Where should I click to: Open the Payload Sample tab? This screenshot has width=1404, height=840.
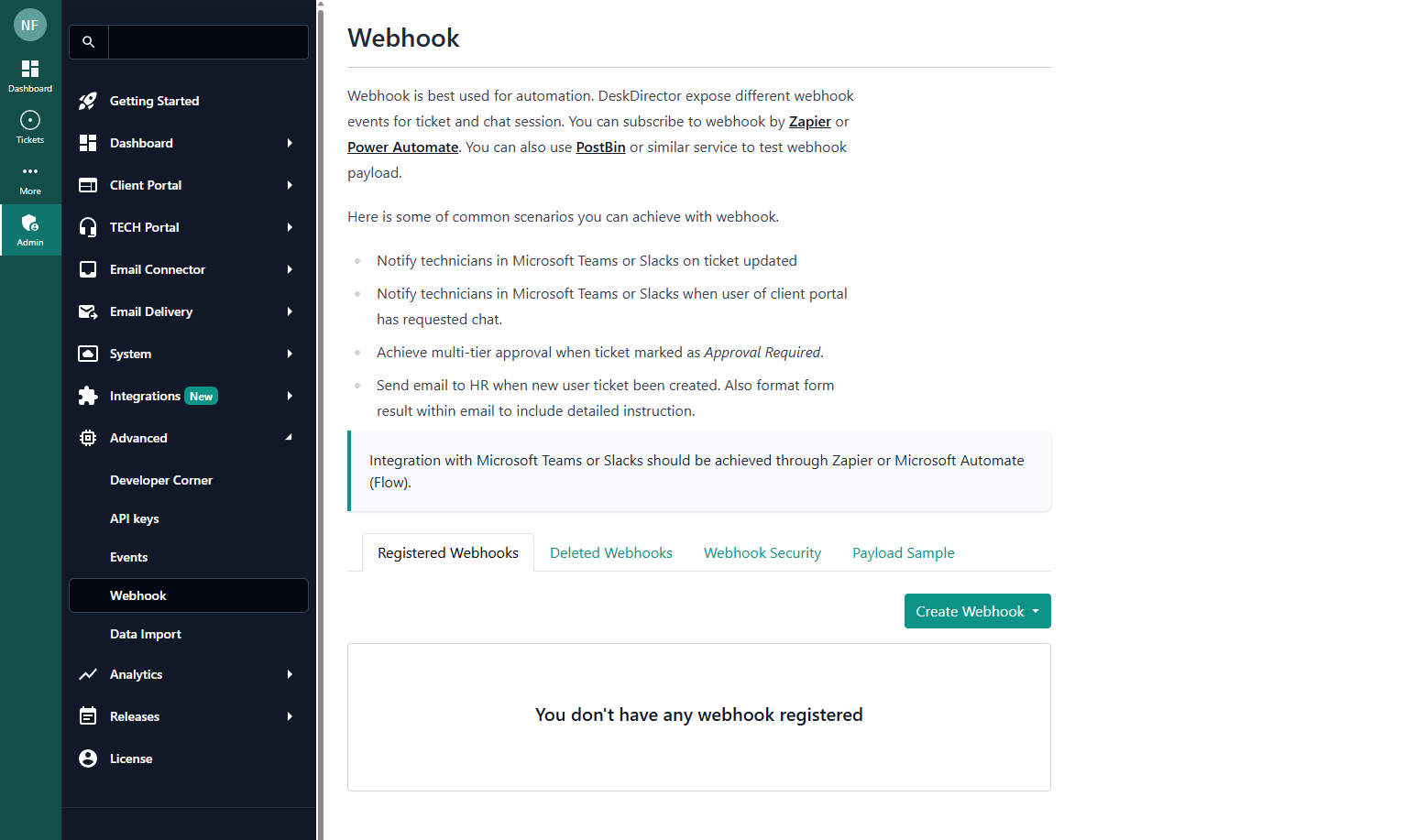click(903, 553)
